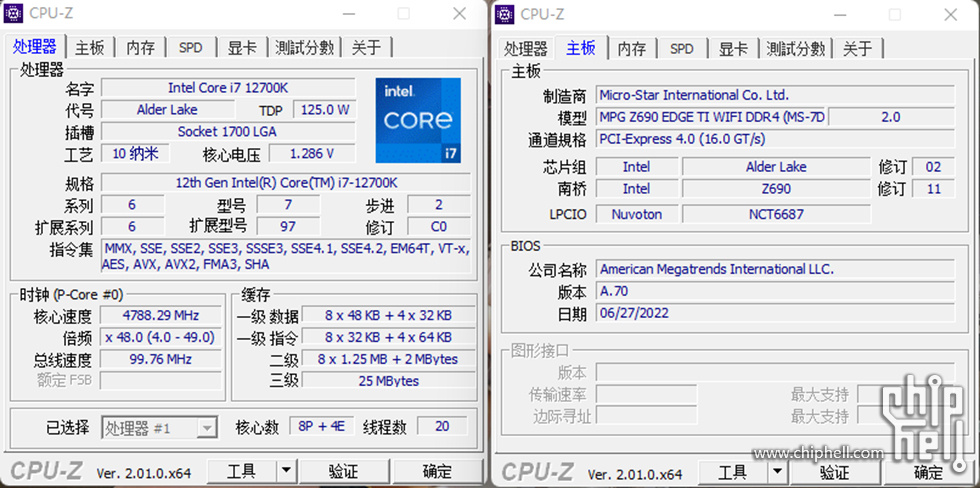Expand 工具 dropdown arrow in right window
Image resolution: width=980 pixels, height=488 pixels.
tap(776, 471)
